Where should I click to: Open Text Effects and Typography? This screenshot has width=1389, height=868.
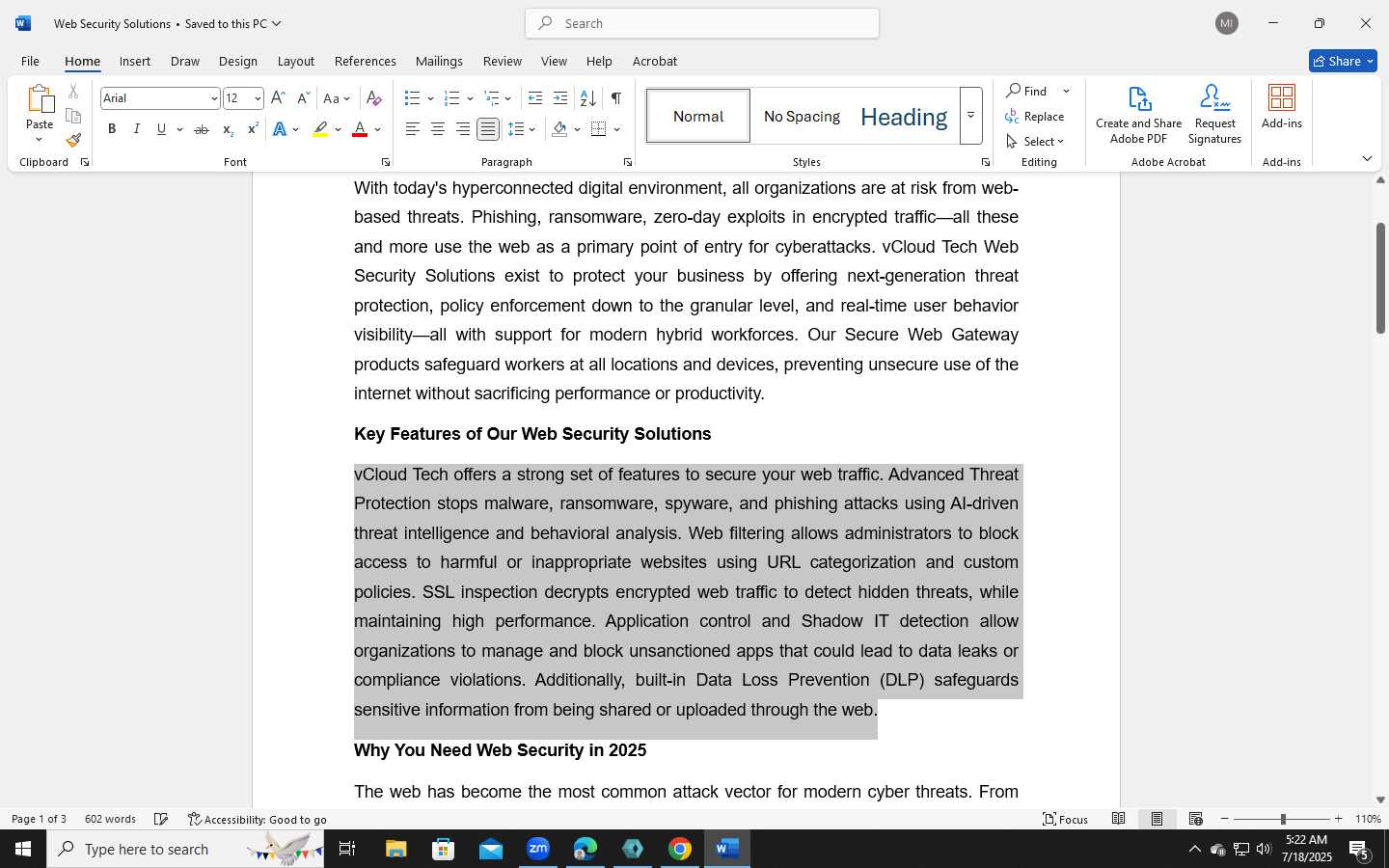(x=279, y=129)
